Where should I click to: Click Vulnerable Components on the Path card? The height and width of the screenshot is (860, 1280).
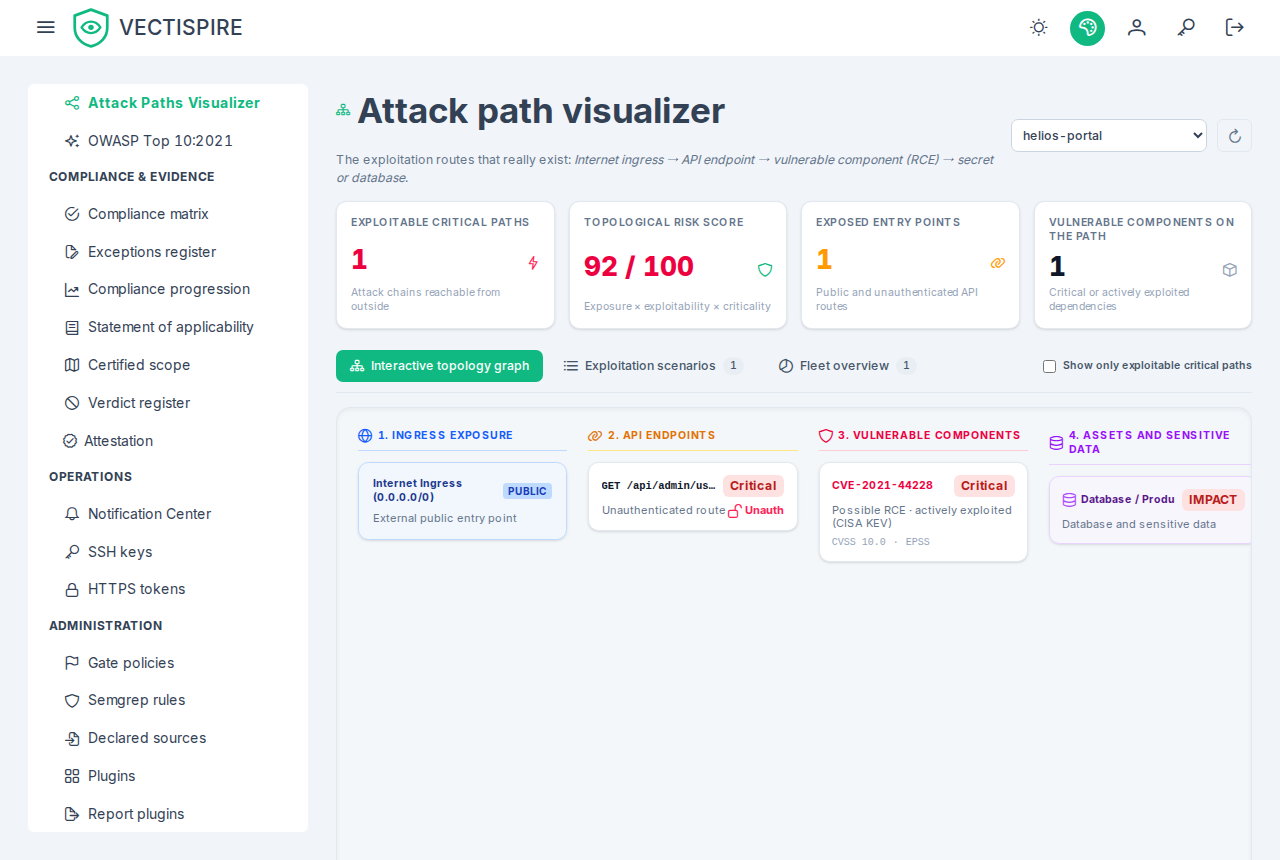pos(1143,265)
